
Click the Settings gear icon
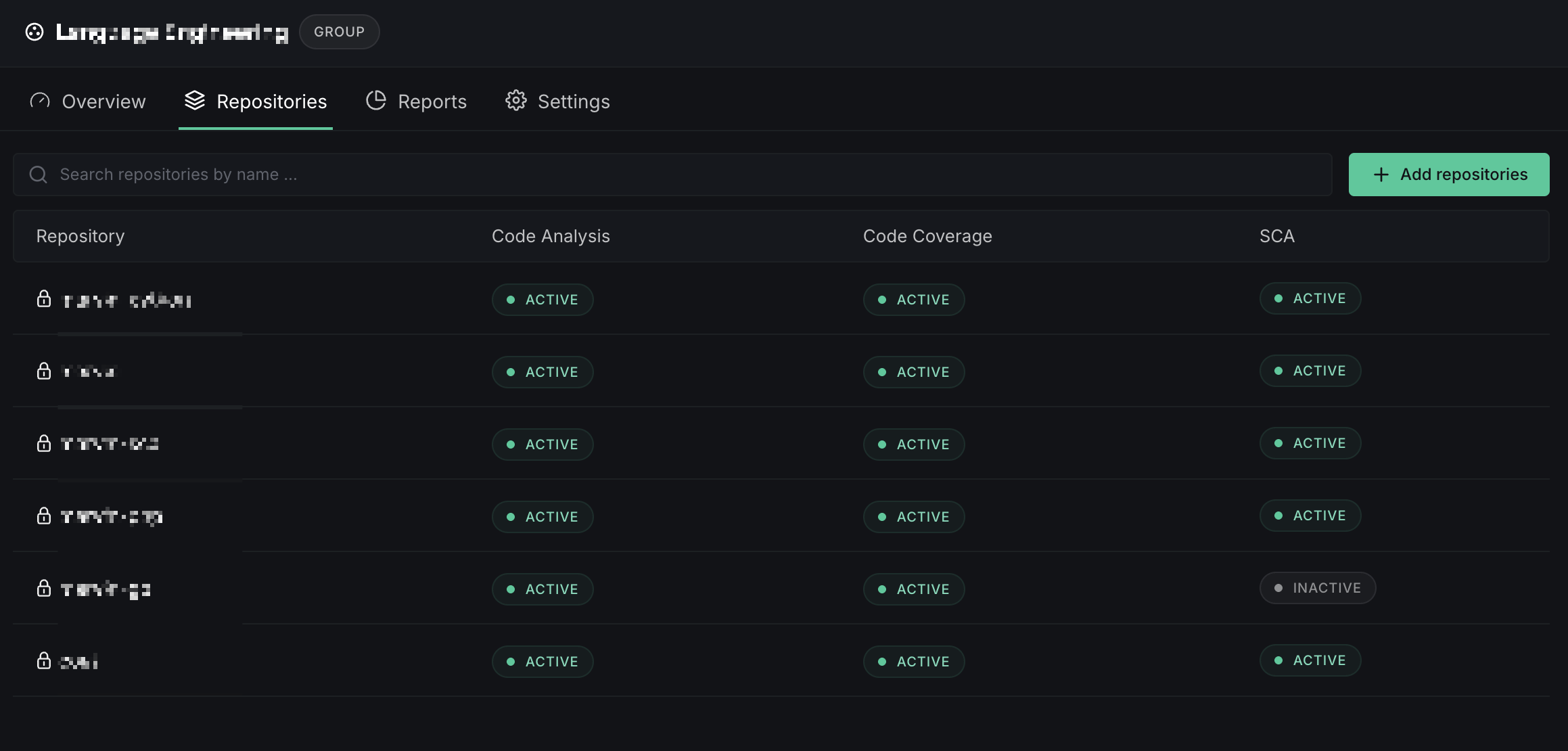click(x=516, y=101)
